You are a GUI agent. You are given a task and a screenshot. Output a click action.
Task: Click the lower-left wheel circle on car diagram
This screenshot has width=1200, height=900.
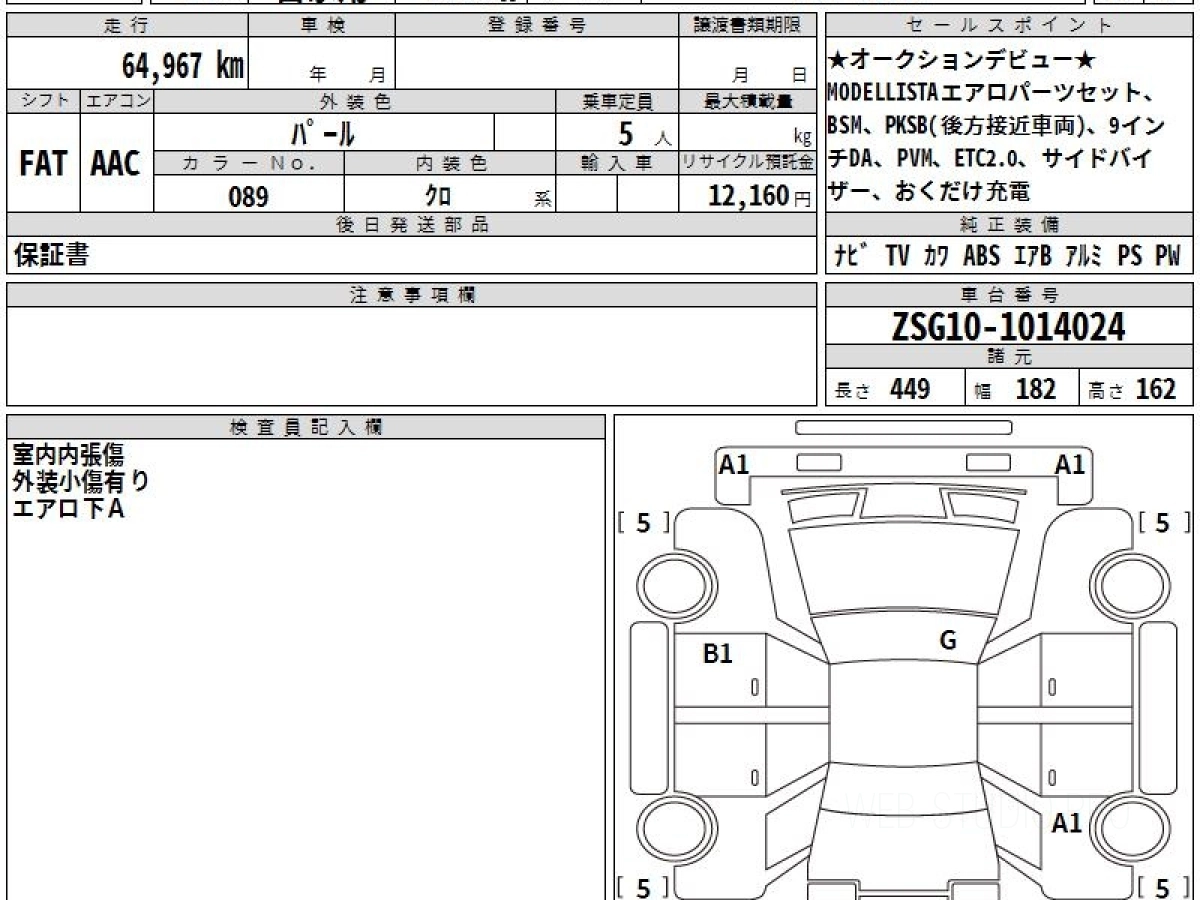669,829
